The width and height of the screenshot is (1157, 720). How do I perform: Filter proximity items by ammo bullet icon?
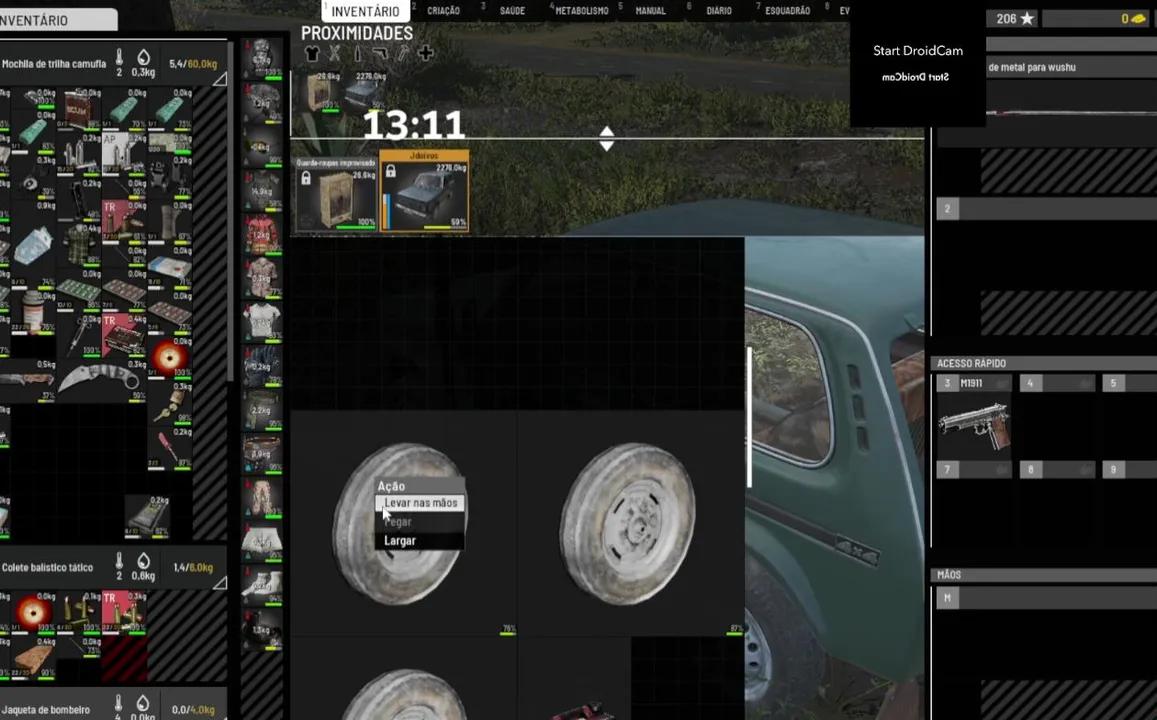click(357, 53)
